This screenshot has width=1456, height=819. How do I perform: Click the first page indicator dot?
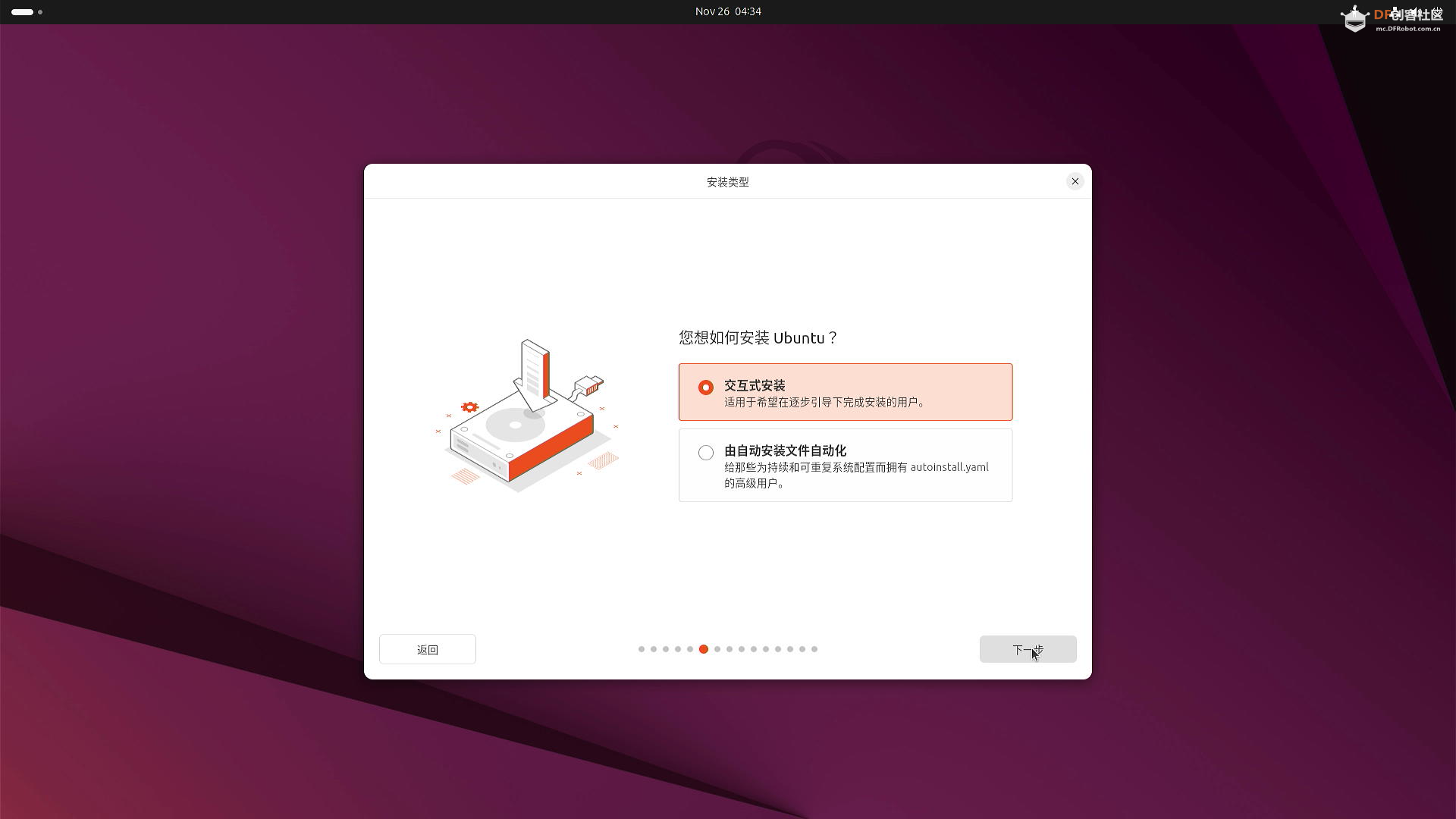pos(642,649)
